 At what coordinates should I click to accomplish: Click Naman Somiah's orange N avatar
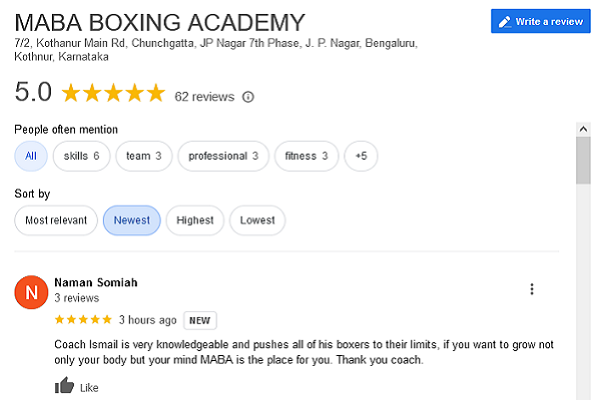click(x=31, y=292)
